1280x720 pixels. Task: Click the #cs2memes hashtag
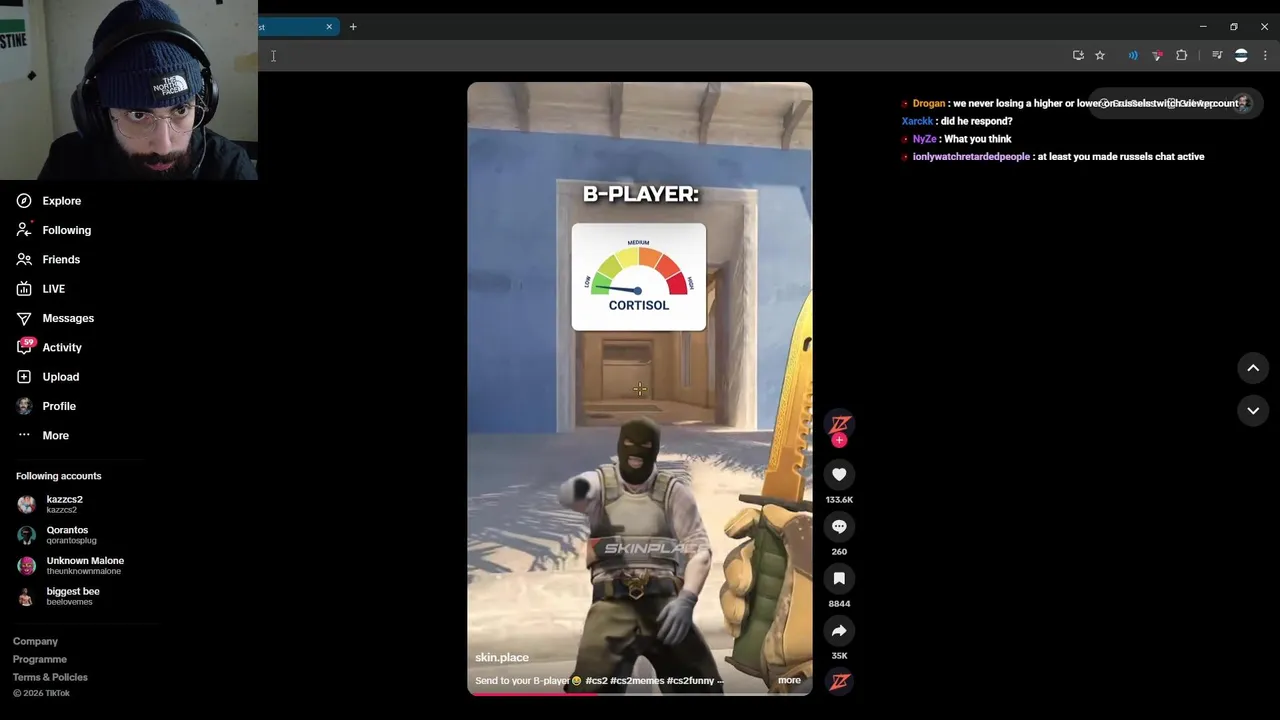click(637, 681)
